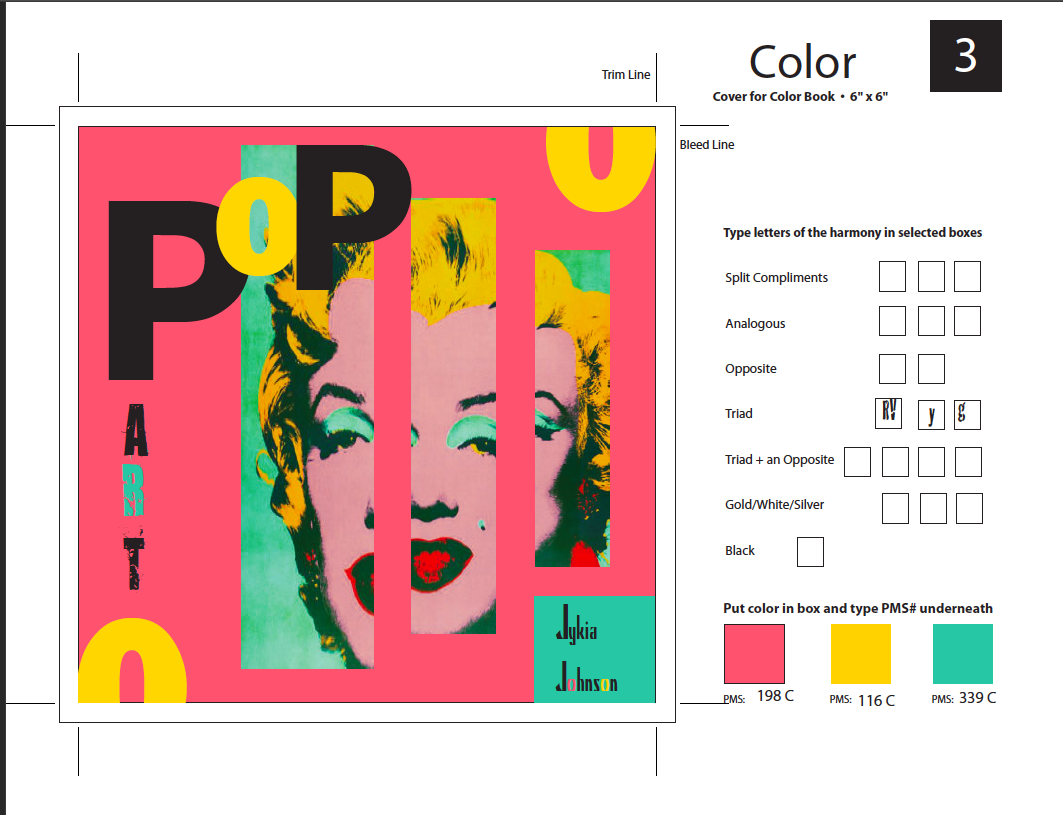1063x815 pixels.
Task: Check the box next to Black
Action: coord(810,552)
